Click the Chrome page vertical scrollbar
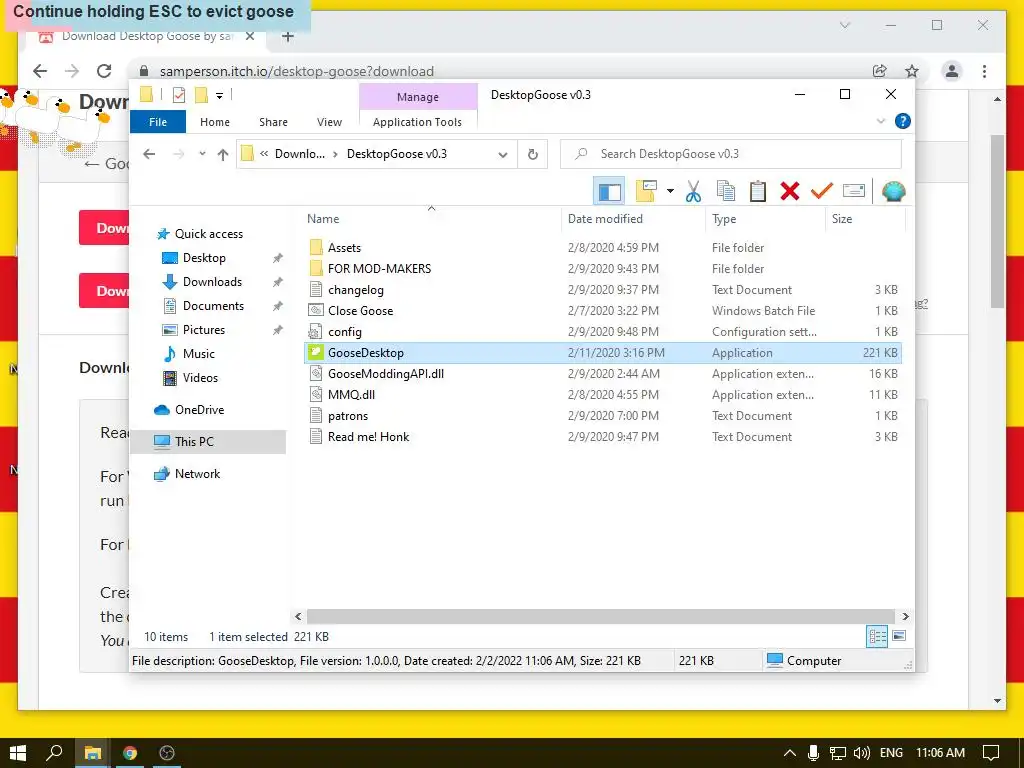Image resolution: width=1024 pixels, height=768 pixels. pos(997,221)
